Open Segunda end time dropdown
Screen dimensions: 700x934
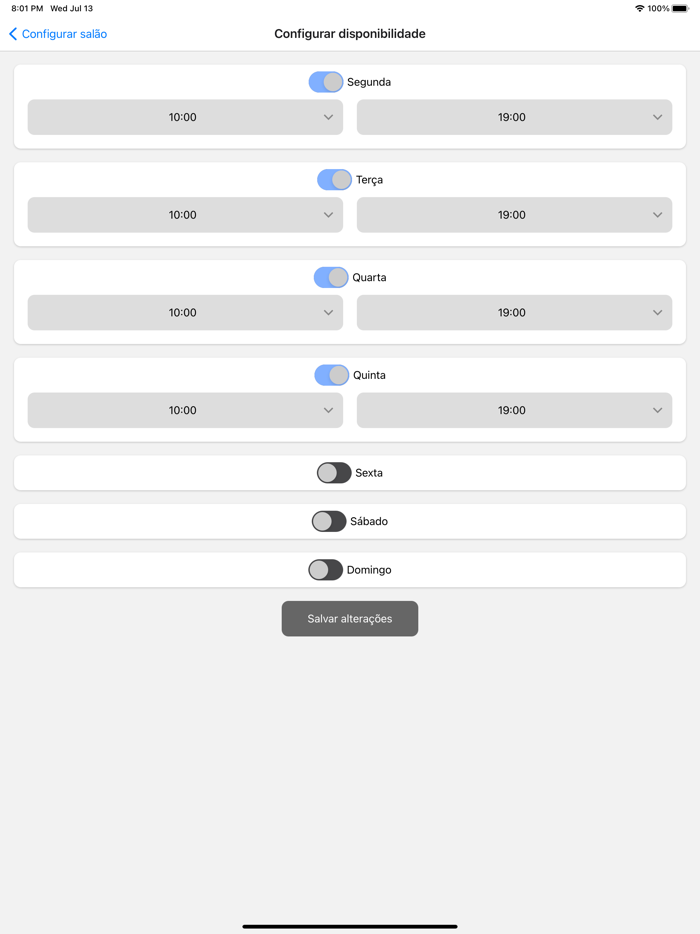[514, 117]
